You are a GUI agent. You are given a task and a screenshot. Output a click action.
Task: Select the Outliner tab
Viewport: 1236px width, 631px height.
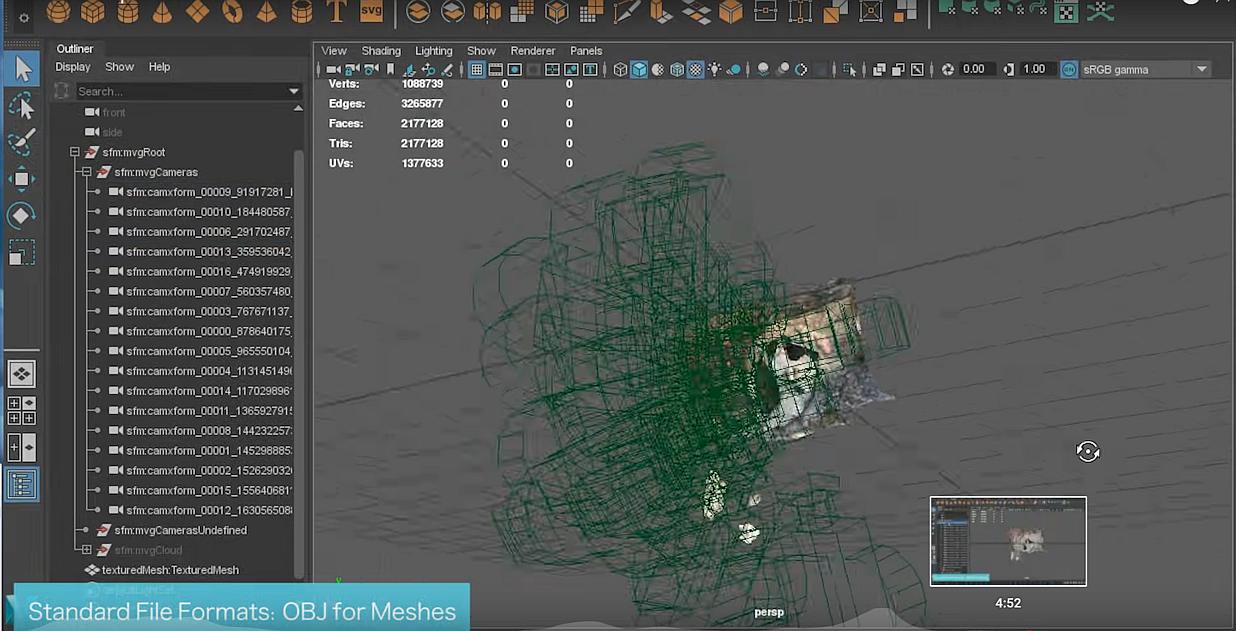[75, 49]
